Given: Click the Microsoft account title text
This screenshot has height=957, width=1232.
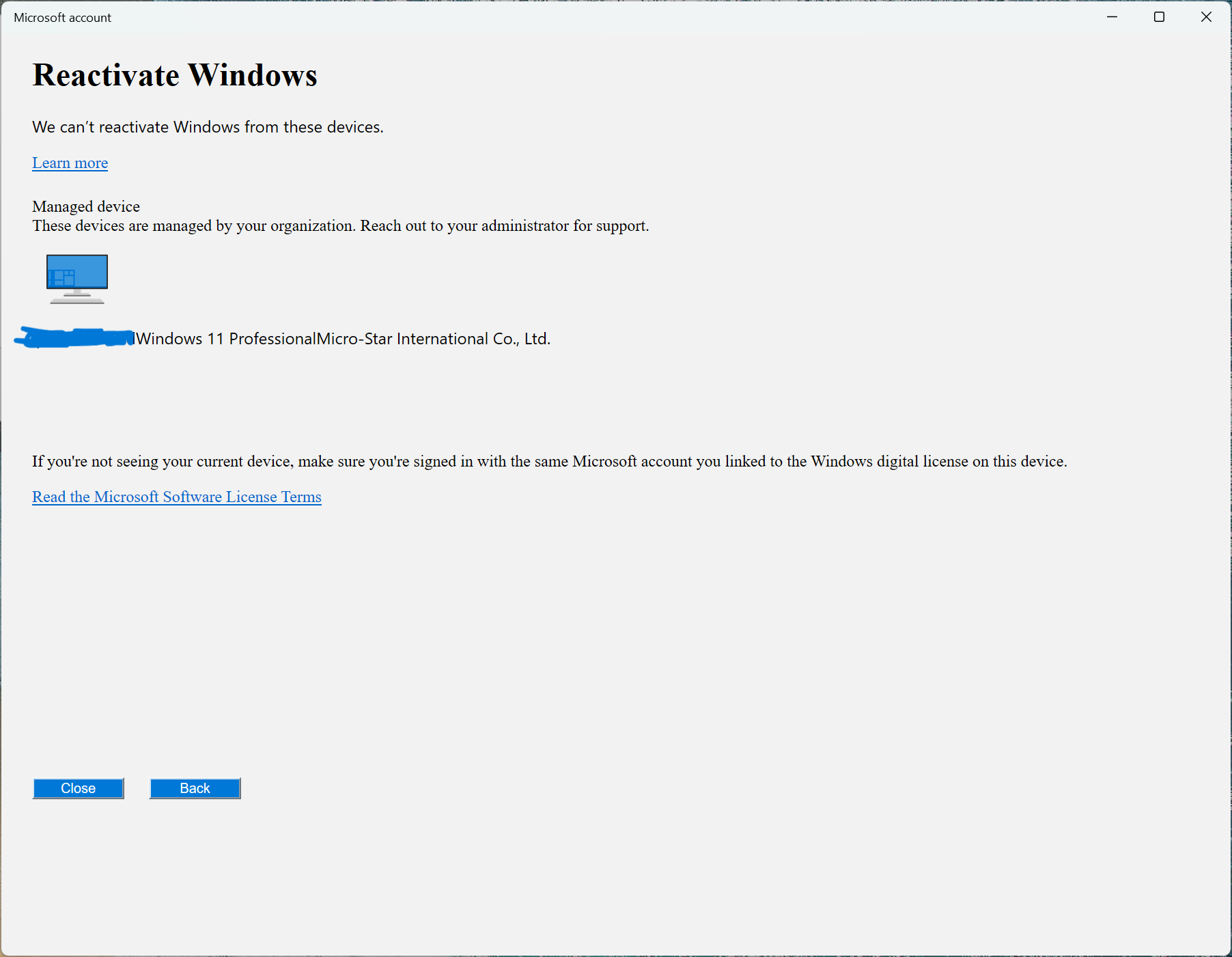Looking at the screenshot, I should (62, 18).
